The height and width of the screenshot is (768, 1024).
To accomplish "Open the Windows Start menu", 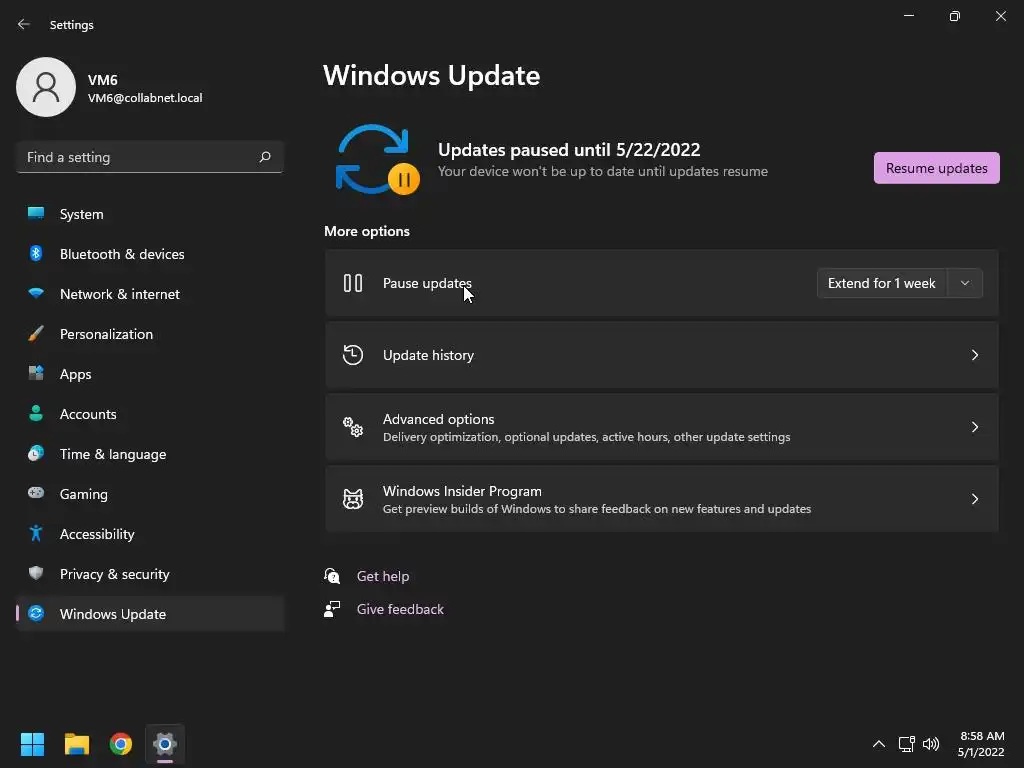I will (x=32, y=744).
